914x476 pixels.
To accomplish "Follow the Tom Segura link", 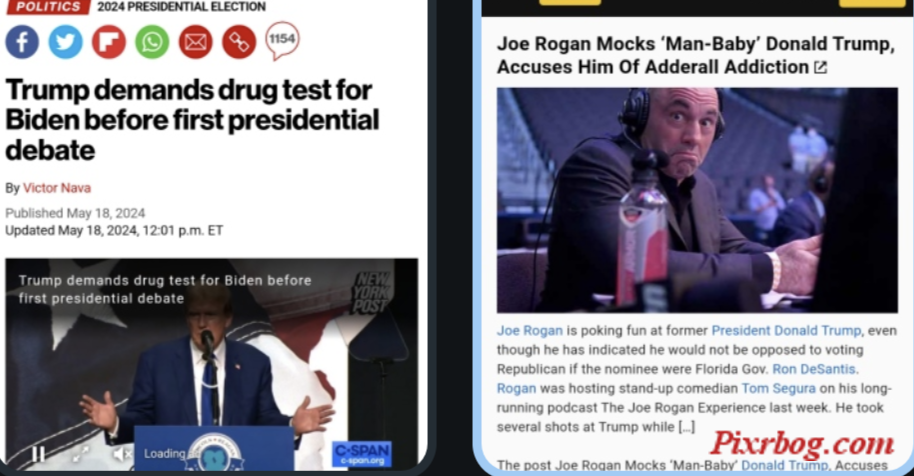I will 778,389.
